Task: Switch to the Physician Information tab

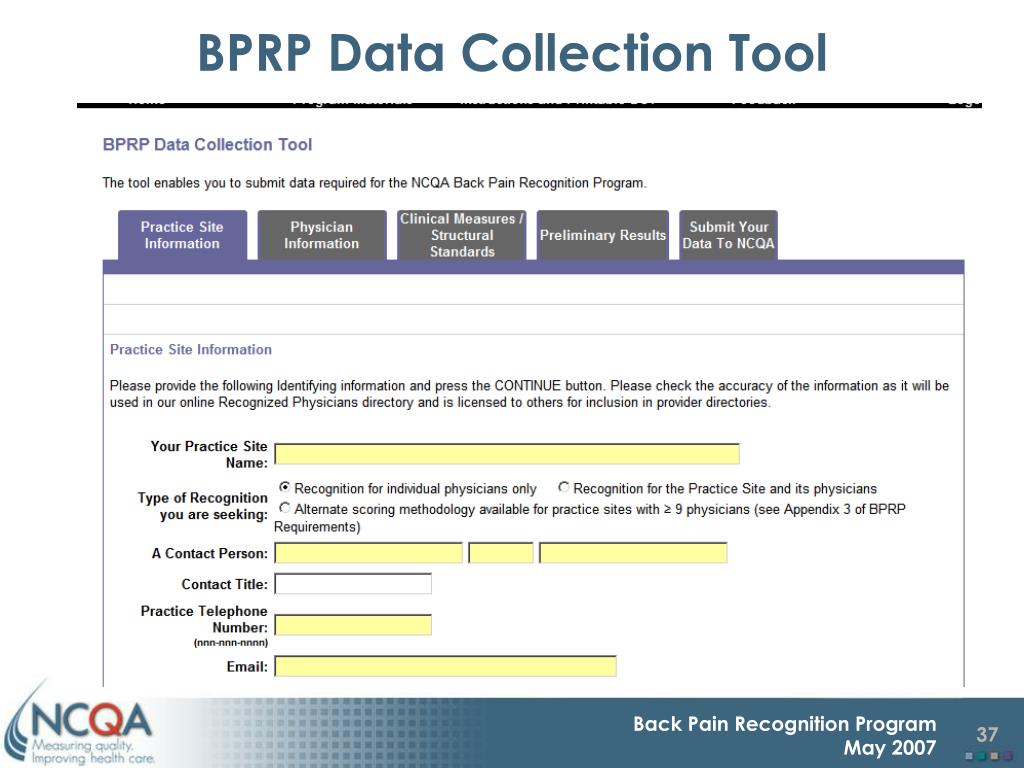Action: [322, 235]
